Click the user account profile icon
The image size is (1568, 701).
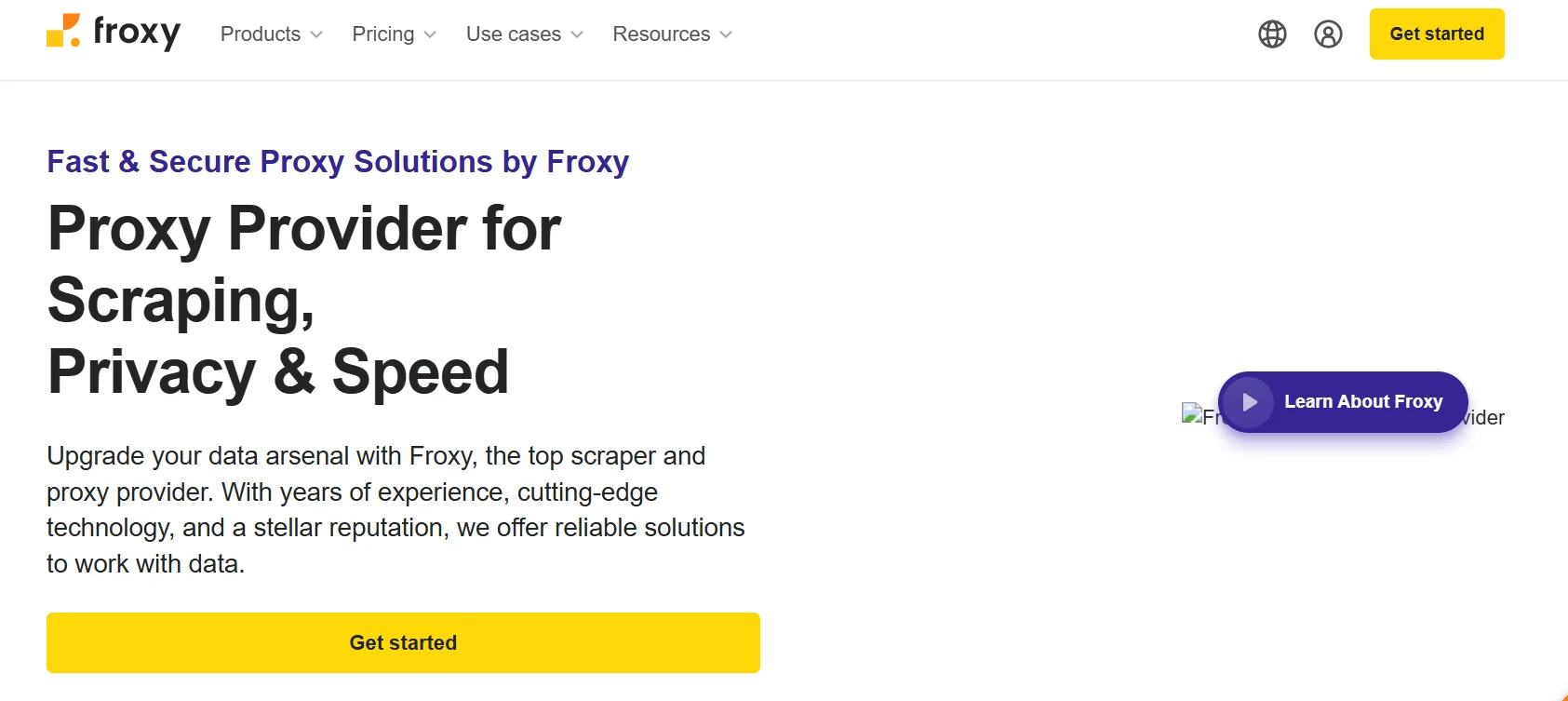point(1328,34)
